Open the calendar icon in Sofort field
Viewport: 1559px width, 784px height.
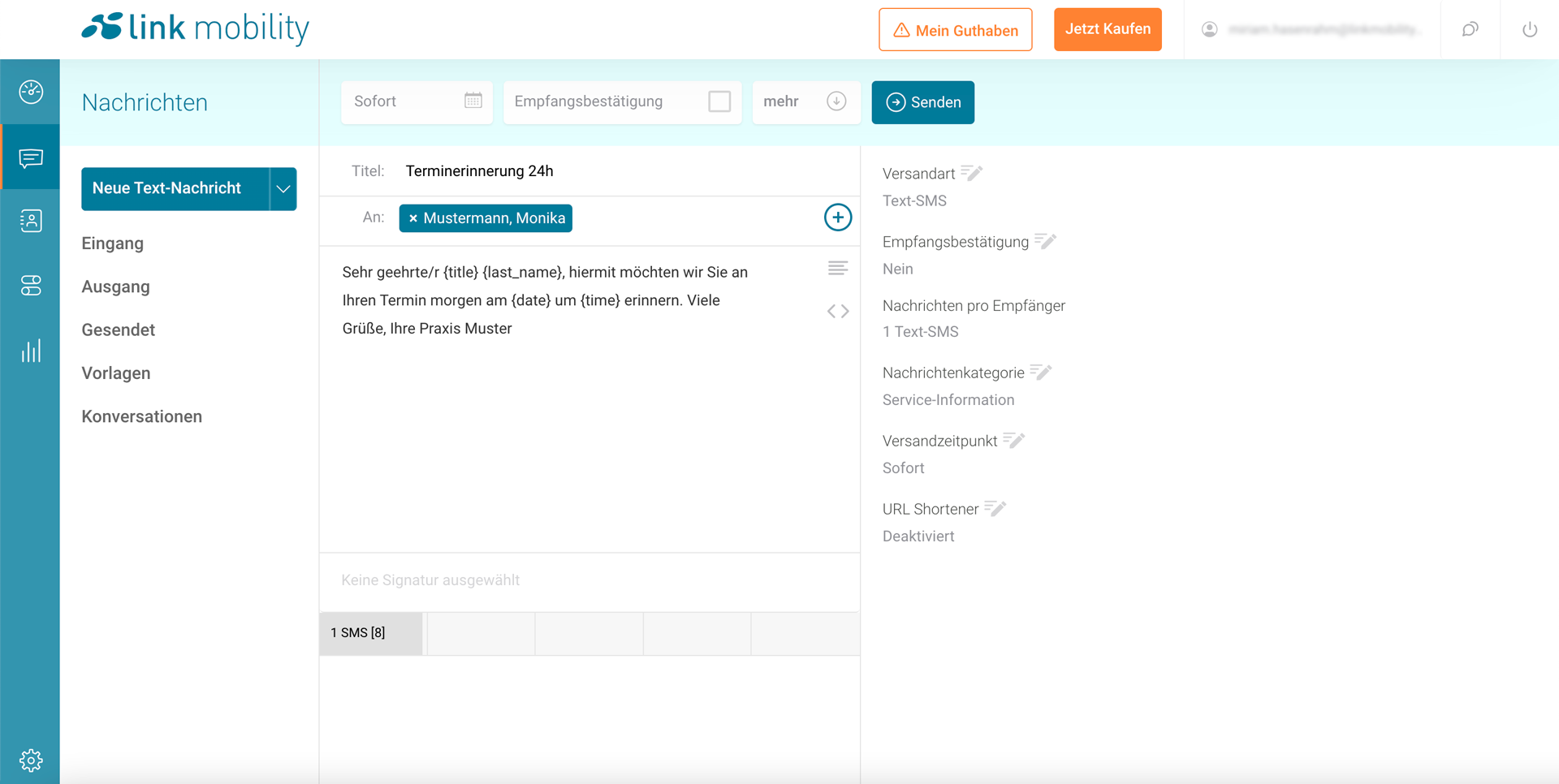473,101
